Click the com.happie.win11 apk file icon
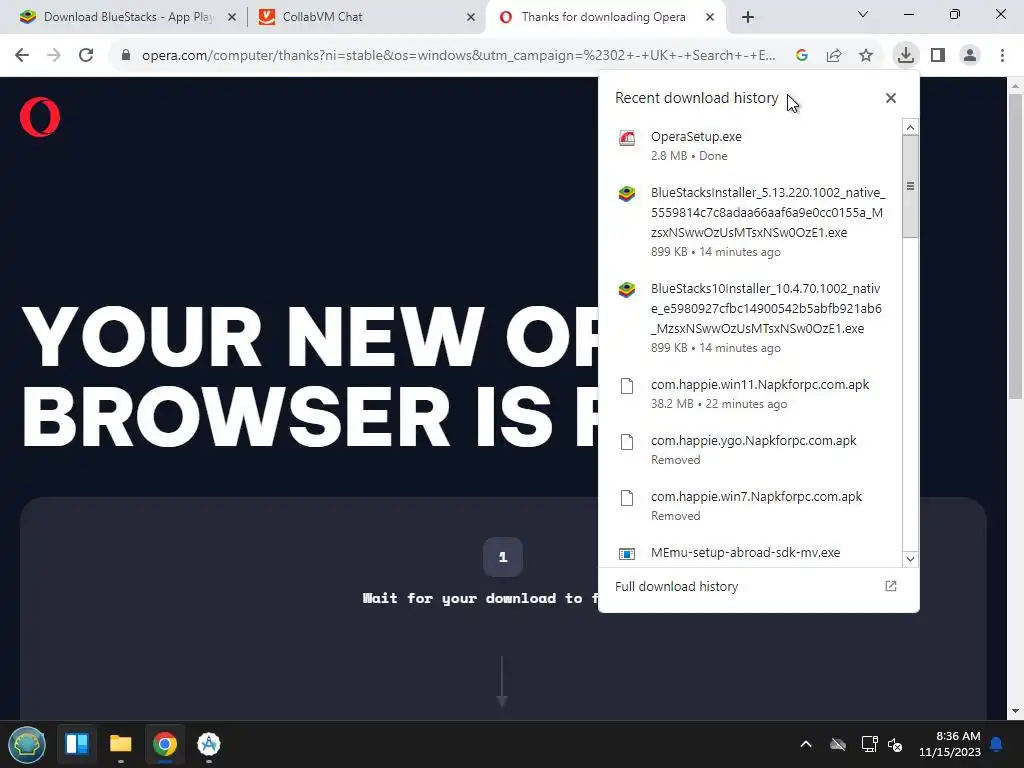Image resolution: width=1024 pixels, height=768 pixels. 627,386
